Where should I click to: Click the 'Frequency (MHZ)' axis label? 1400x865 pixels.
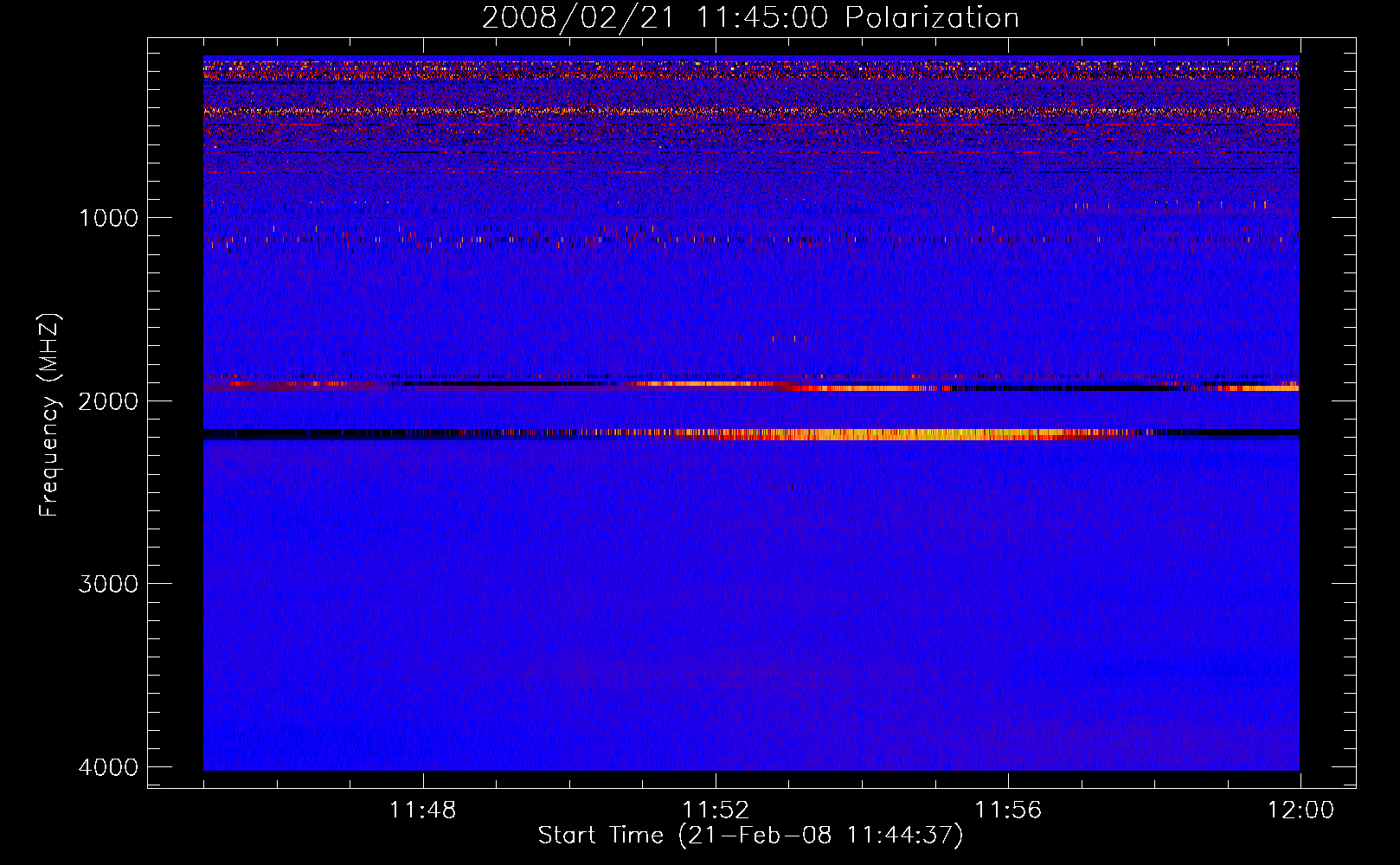[x=49, y=415]
